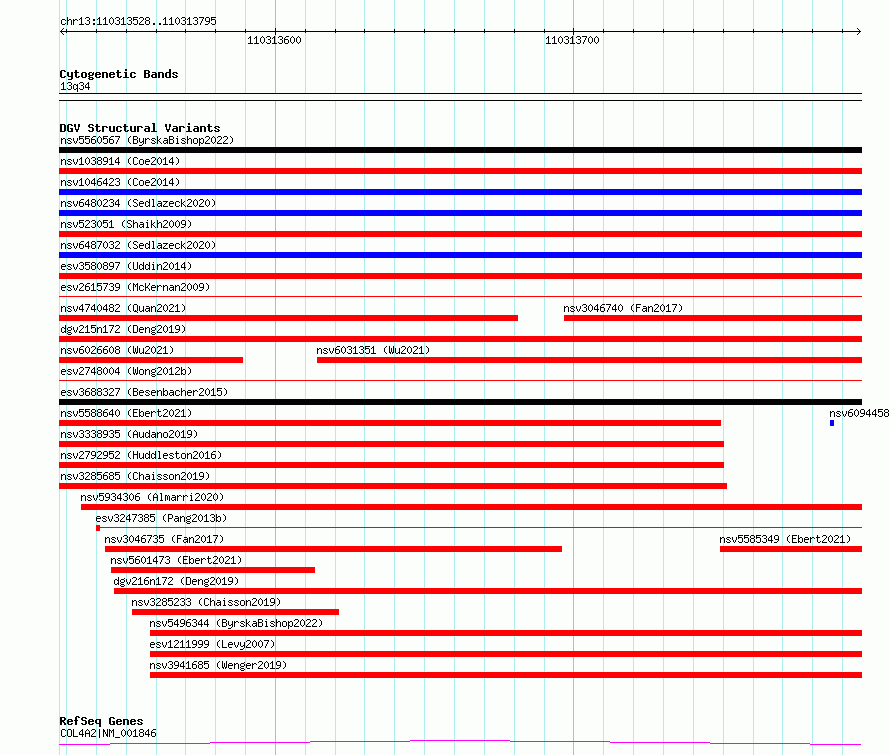Click the nsv5934306 (Almarri2020) label
This screenshot has width=890, height=755.
[x=152, y=497]
